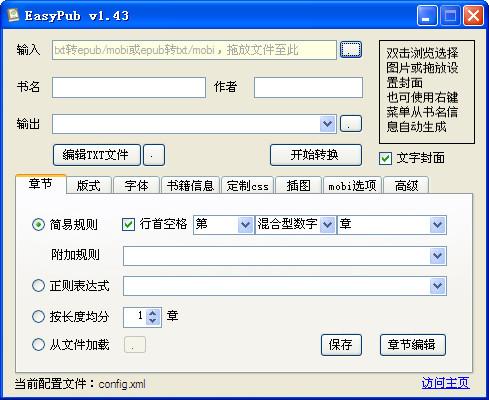Close the EasyPub window

pyautogui.click(x=473, y=15)
